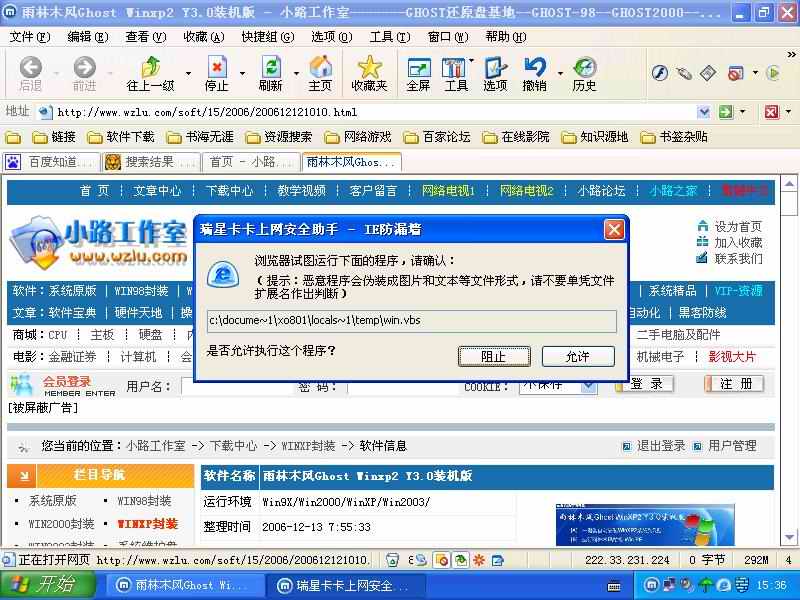Stop page loading with 停止 icon
Viewport: 800px width, 600px height.
pos(217,73)
